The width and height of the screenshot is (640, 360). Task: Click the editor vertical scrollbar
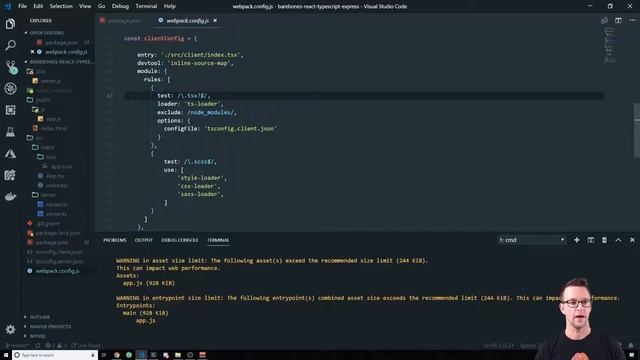tap(637, 130)
